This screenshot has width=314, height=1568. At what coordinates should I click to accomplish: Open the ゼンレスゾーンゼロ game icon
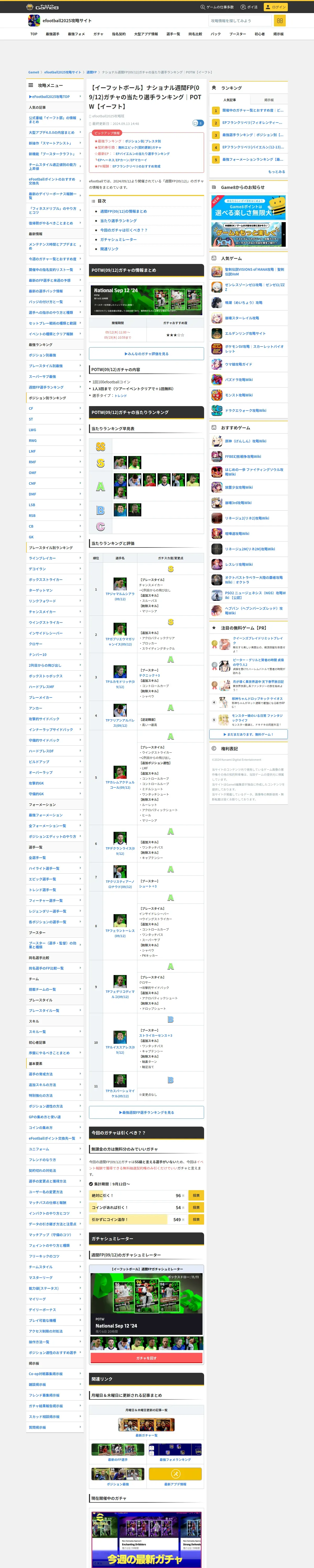pyautogui.click(x=217, y=287)
